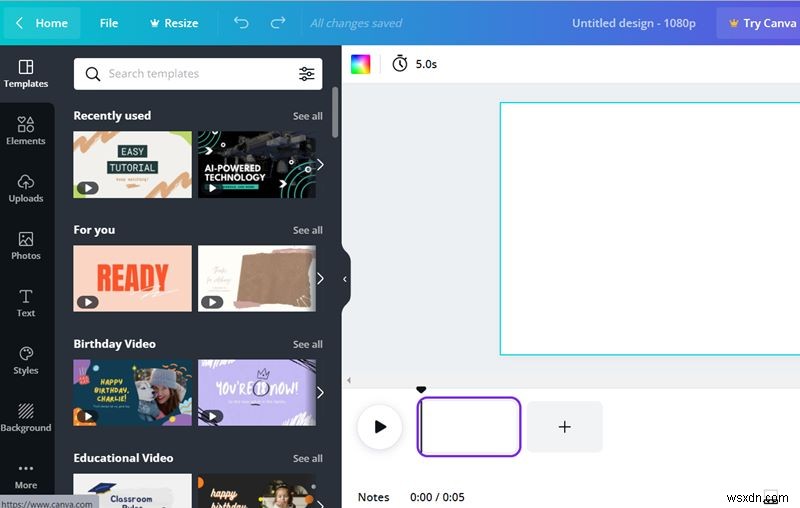This screenshot has height=508, width=800.
Task: Open the background color picker
Action: click(x=361, y=64)
